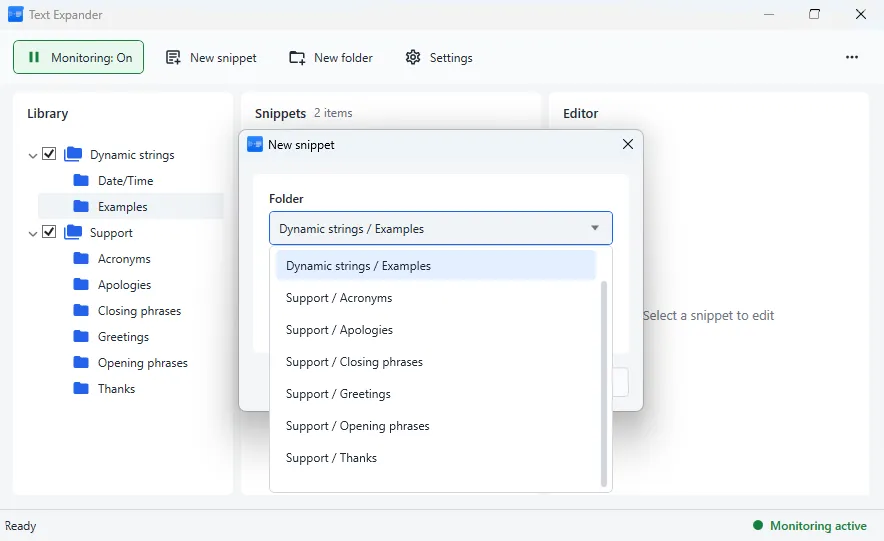Click the New snippet dialog title text
The width and height of the screenshot is (884, 541).
point(301,145)
